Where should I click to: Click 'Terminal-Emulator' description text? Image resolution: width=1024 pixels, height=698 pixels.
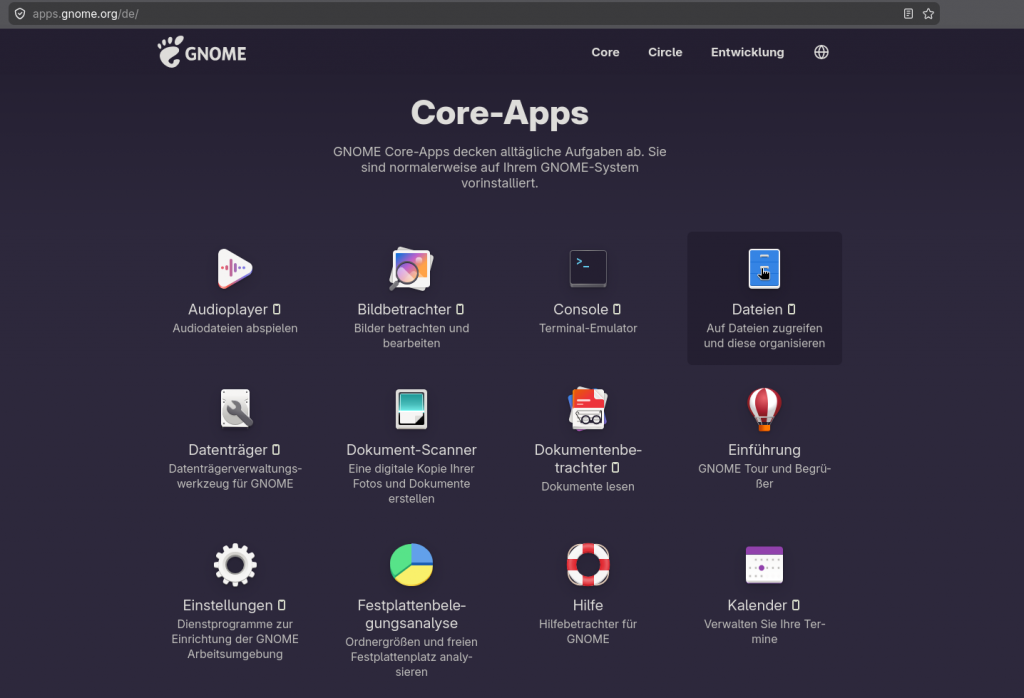pyautogui.click(x=588, y=328)
